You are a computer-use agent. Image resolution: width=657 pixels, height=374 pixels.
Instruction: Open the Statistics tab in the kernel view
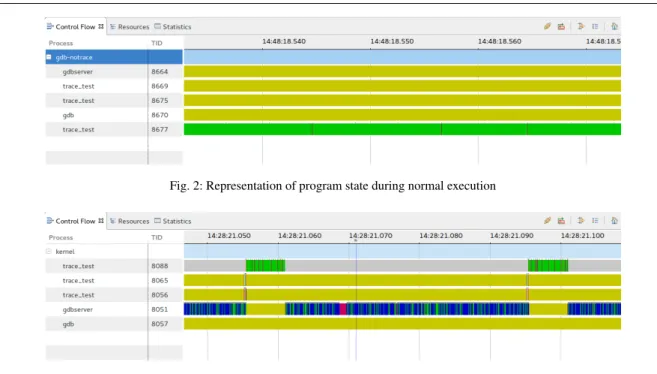click(x=173, y=221)
